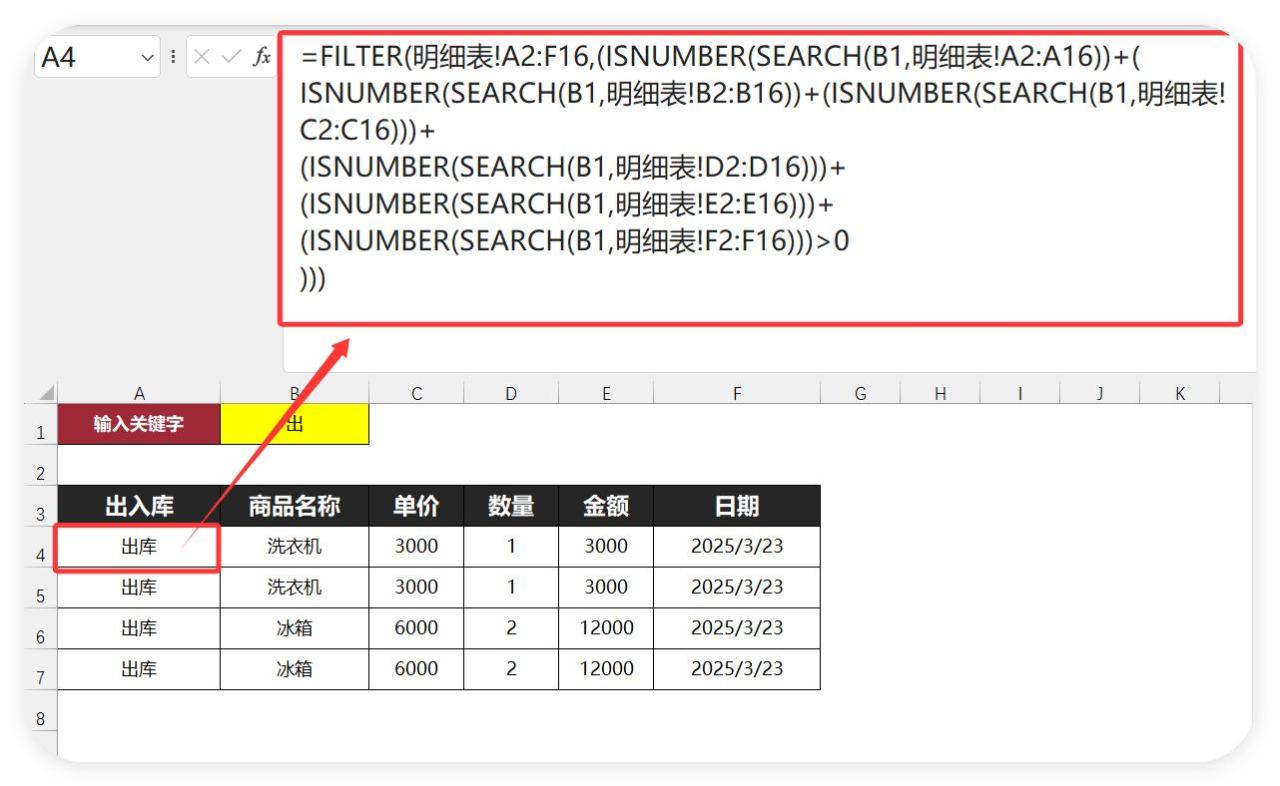Select row 4 header
This screenshot has width=1280, height=786.
[x=42, y=547]
